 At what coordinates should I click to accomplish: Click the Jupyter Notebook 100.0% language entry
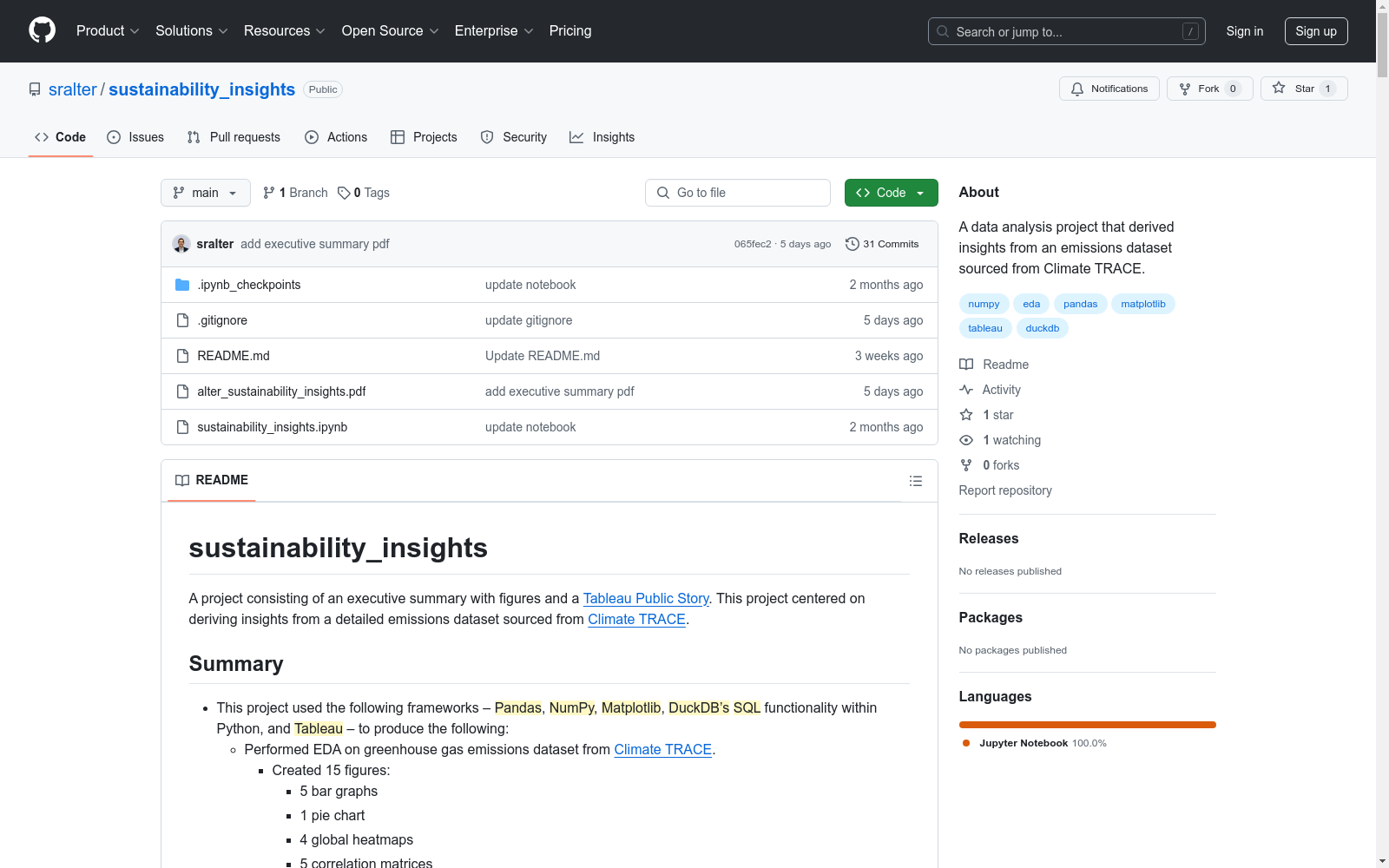click(1035, 743)
